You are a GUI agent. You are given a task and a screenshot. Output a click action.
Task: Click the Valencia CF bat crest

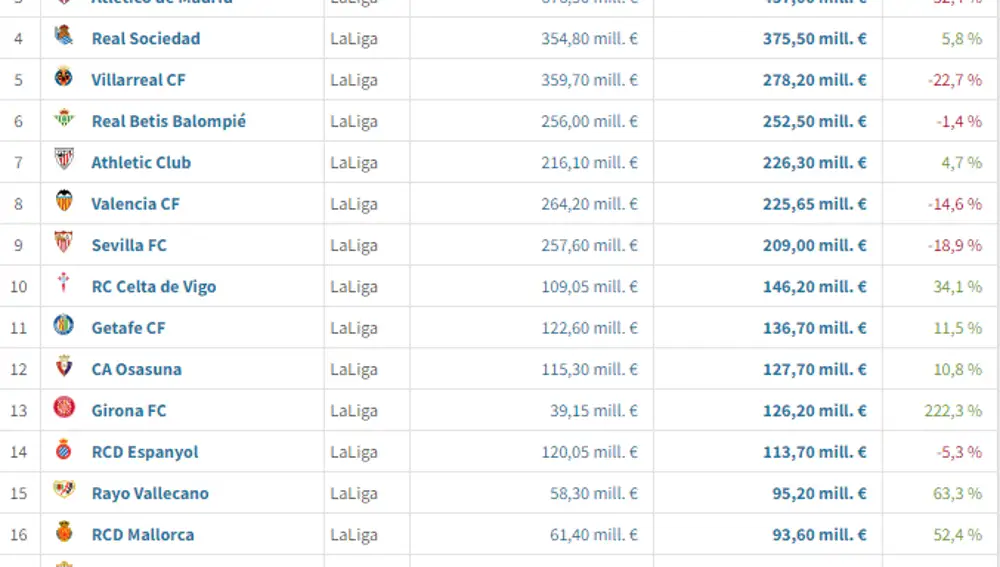[x=64, y=200]
